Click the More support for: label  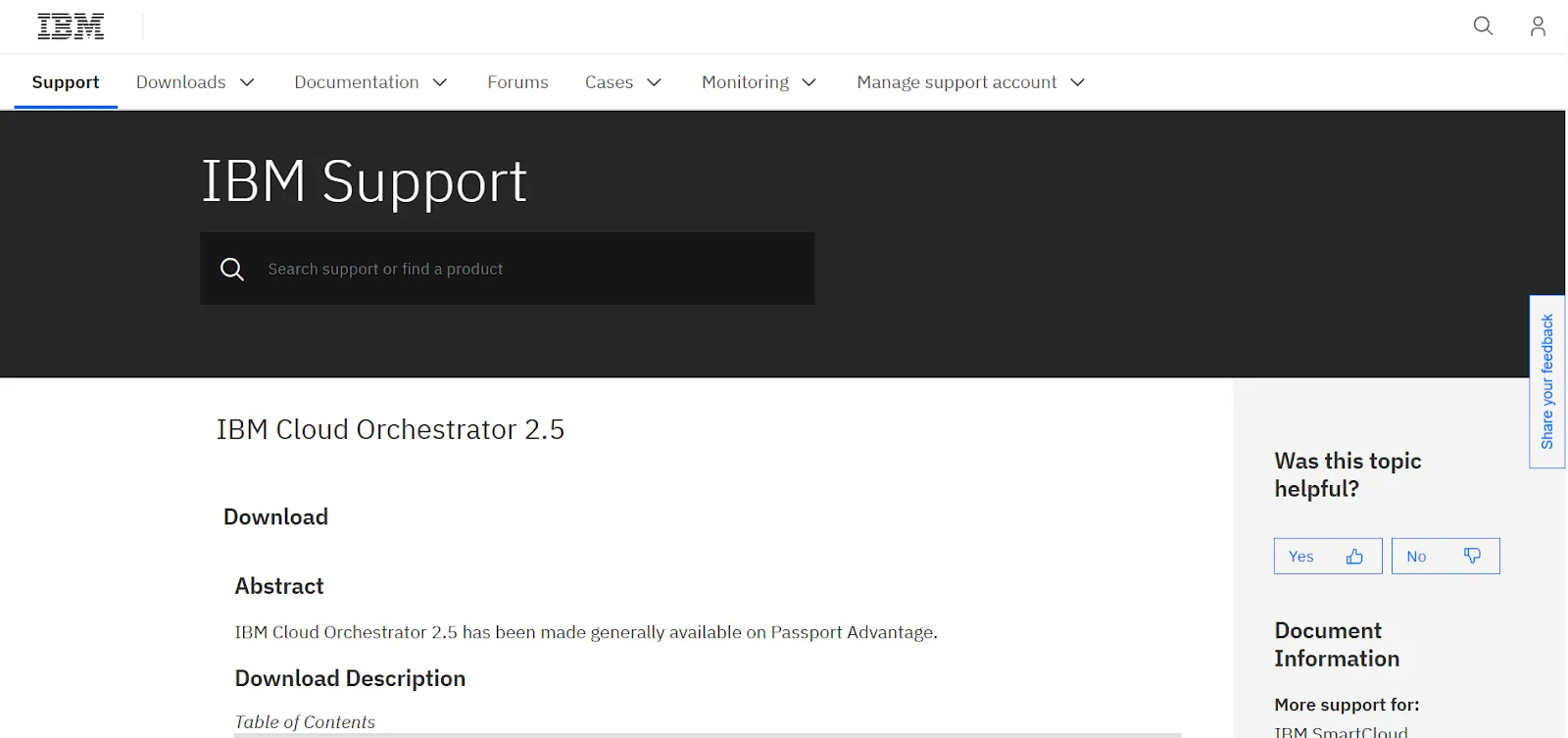point(1347,705)
